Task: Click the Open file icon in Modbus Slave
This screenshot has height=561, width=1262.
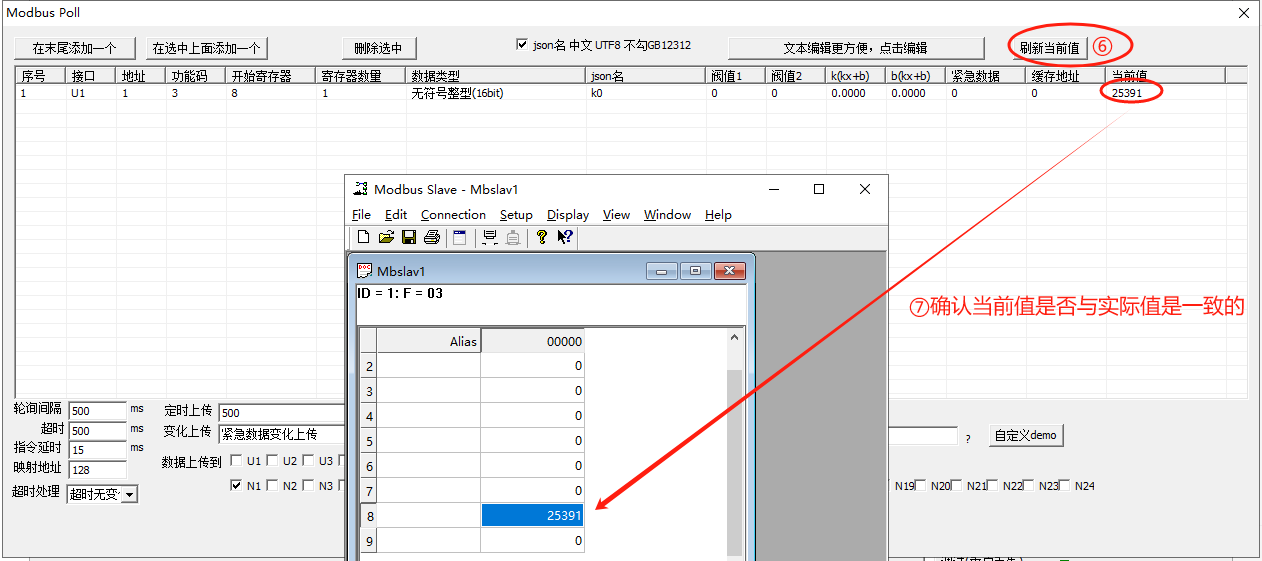Action: click(386, 237)
